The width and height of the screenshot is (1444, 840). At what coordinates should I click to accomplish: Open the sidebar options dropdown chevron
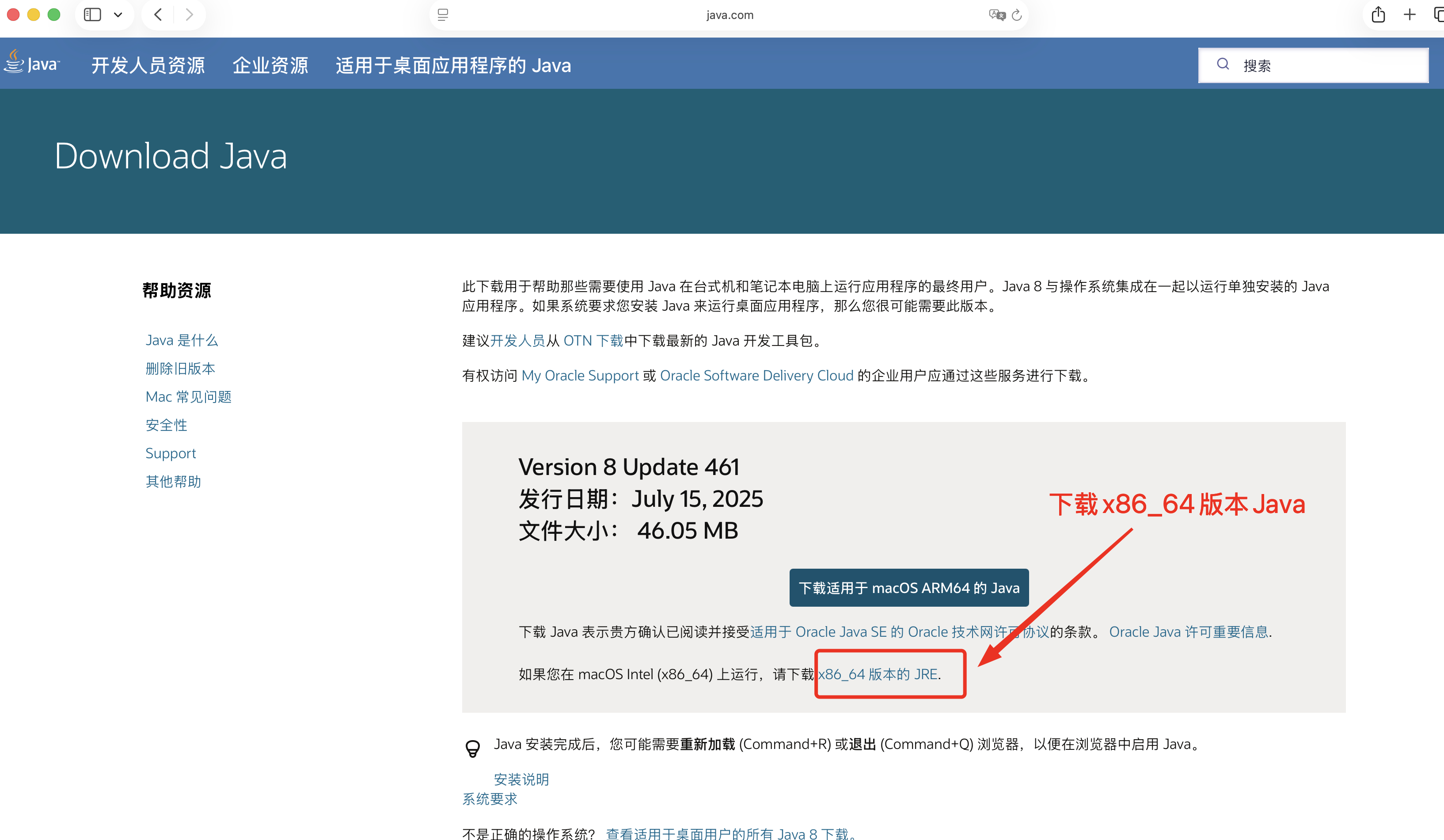[118, 15]
